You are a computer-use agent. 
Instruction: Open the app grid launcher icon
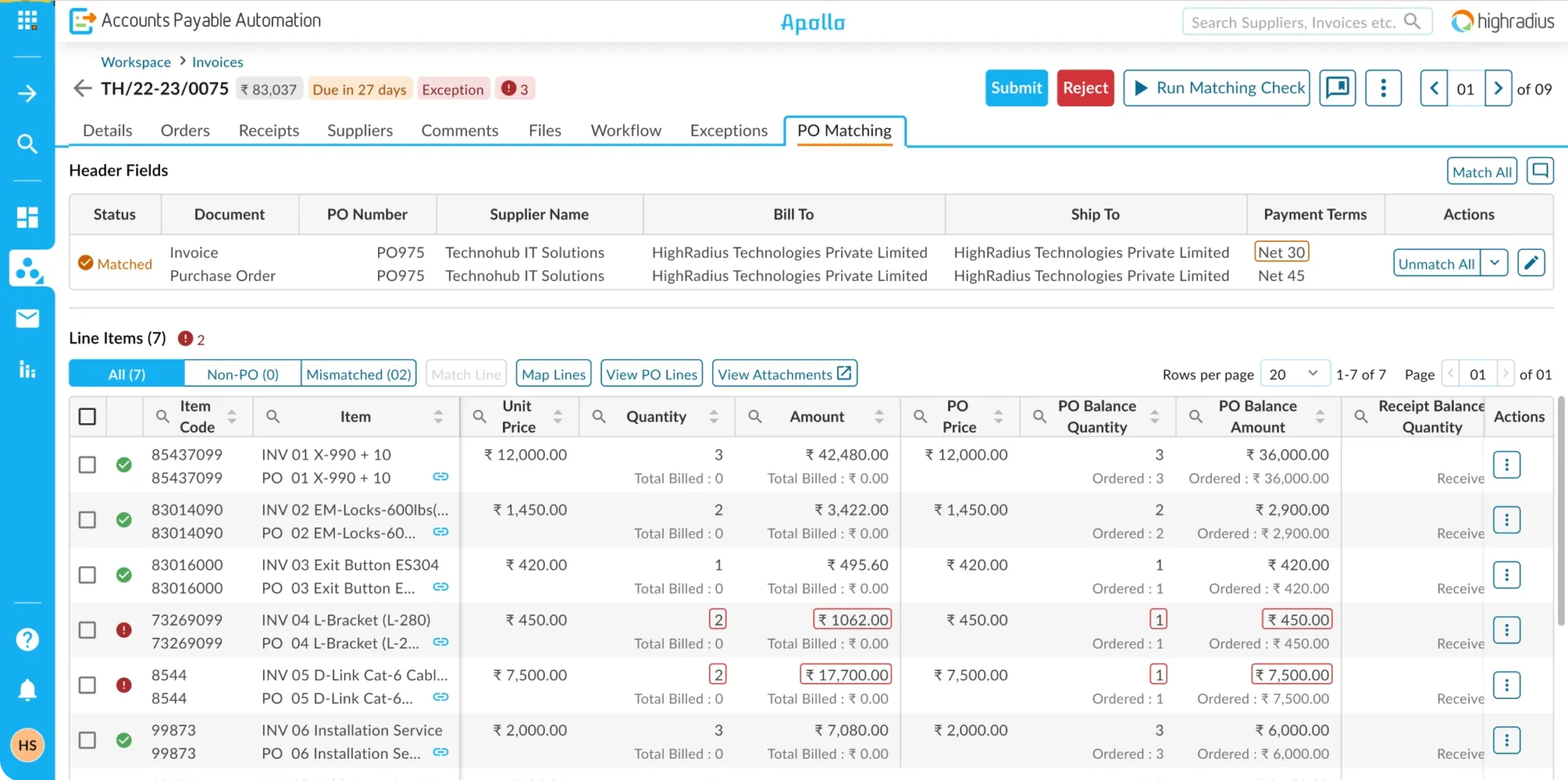pos(27,20)
